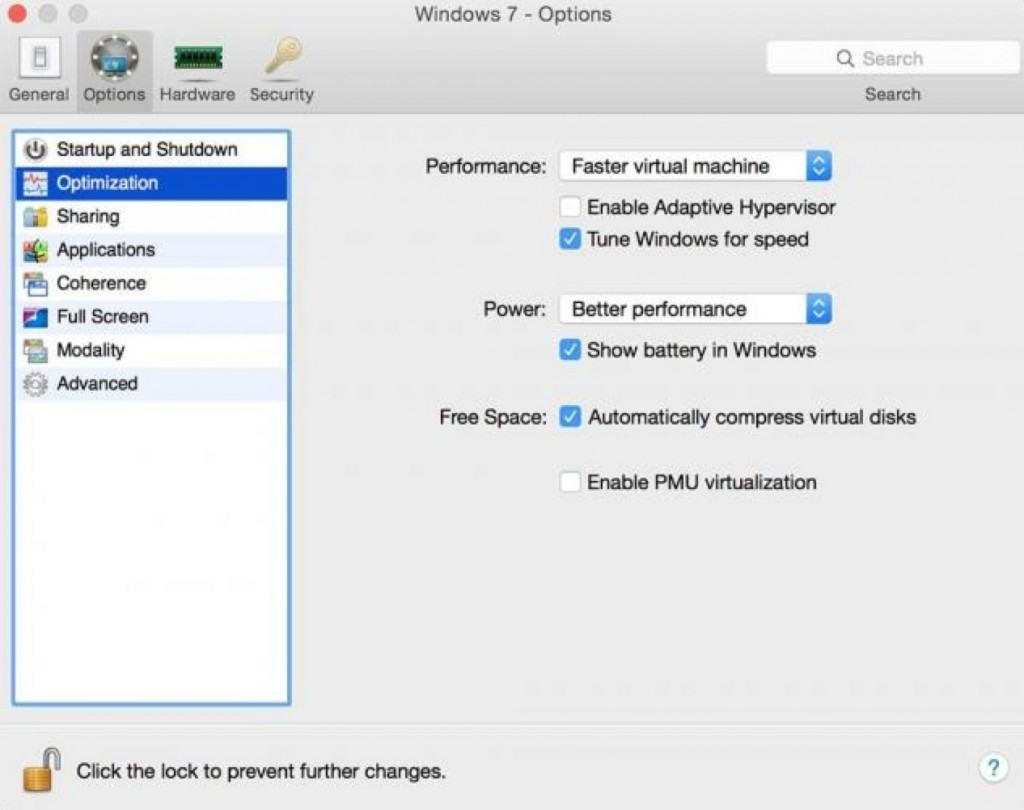This screenshot has height=810, width=1024.
Task: Select Modality in sidebar list
Action: coord(151,350)
